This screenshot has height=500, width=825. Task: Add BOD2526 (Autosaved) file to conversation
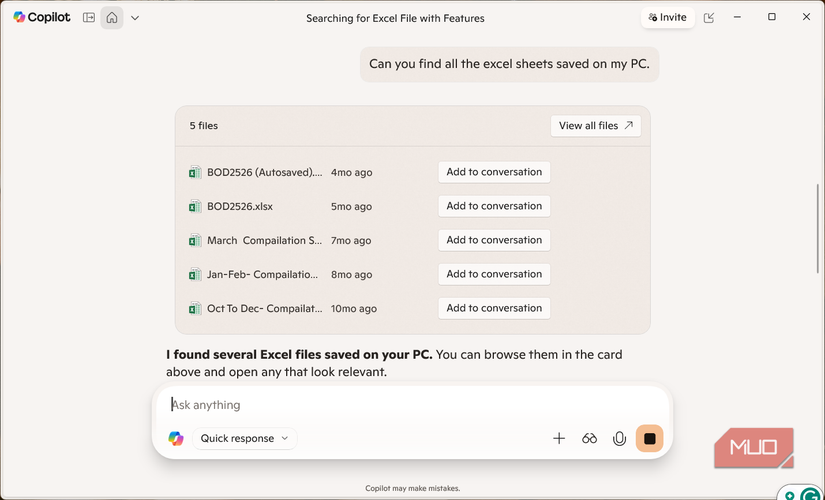click(494, 172)
